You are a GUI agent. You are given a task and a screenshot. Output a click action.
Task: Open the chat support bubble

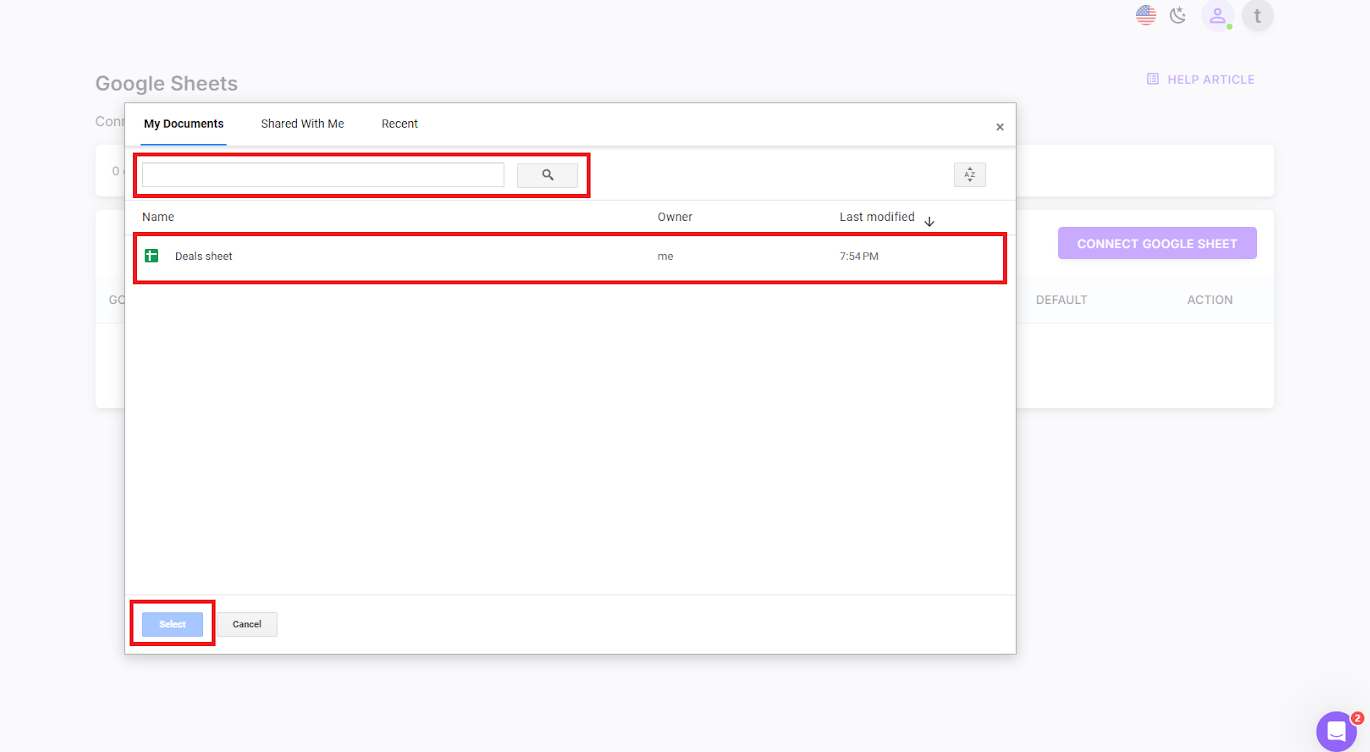point(1336,731)
